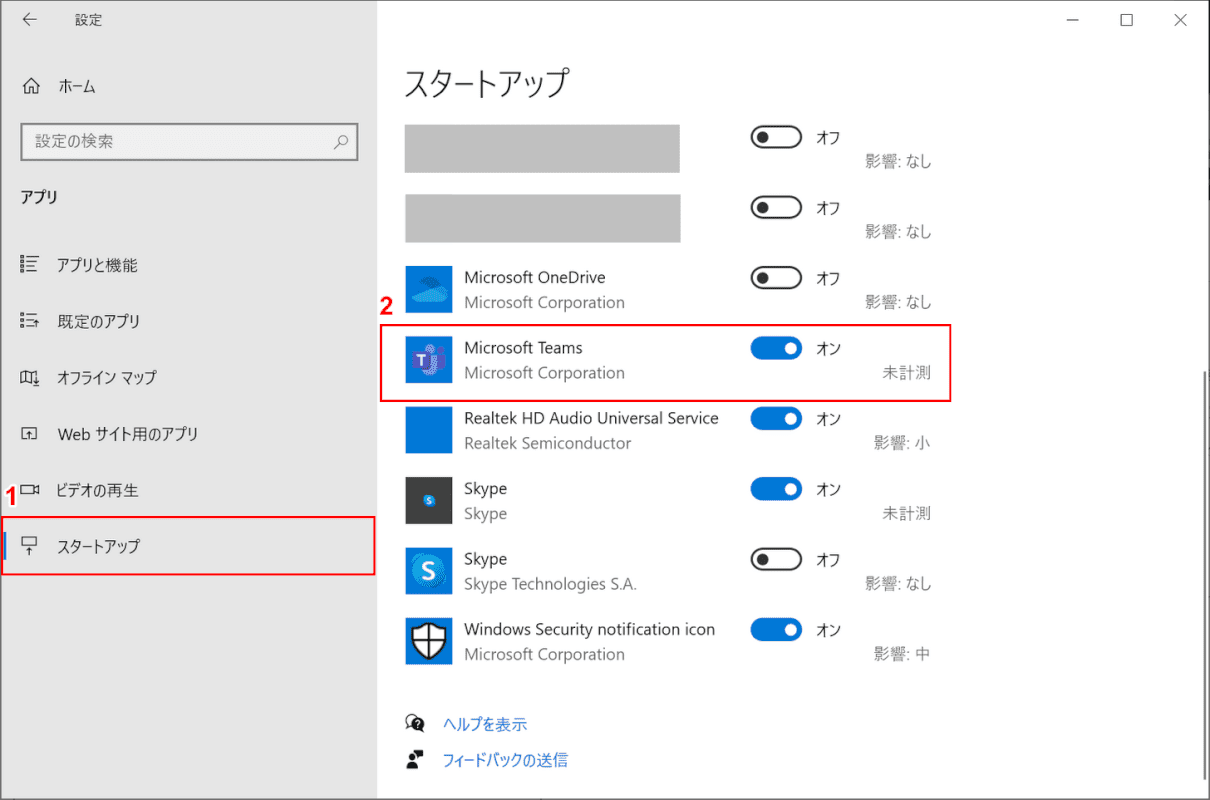
Task: Click the Home house icon
Action: pos(31,86)
